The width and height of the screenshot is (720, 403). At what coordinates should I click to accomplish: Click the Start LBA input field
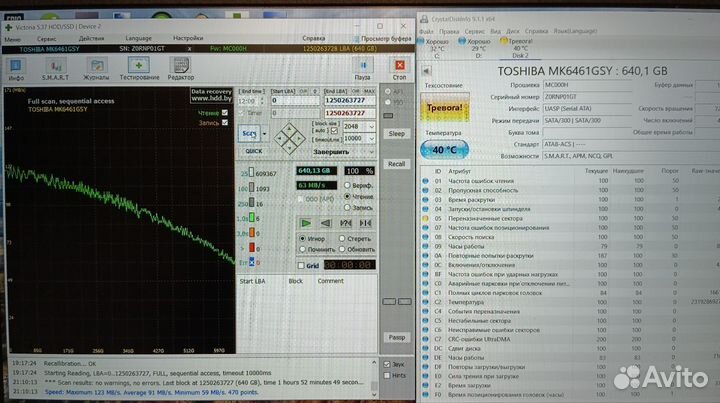click(295, 101)
